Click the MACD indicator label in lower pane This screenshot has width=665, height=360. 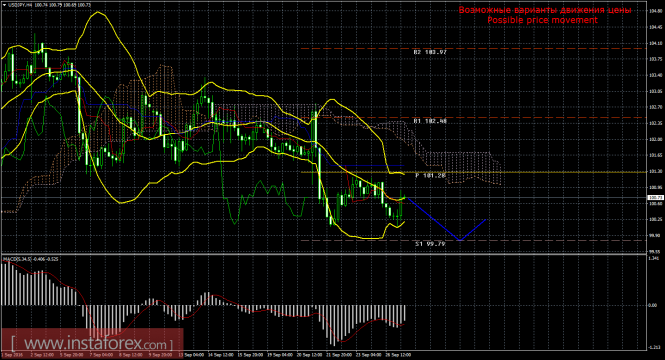(31, 259)
